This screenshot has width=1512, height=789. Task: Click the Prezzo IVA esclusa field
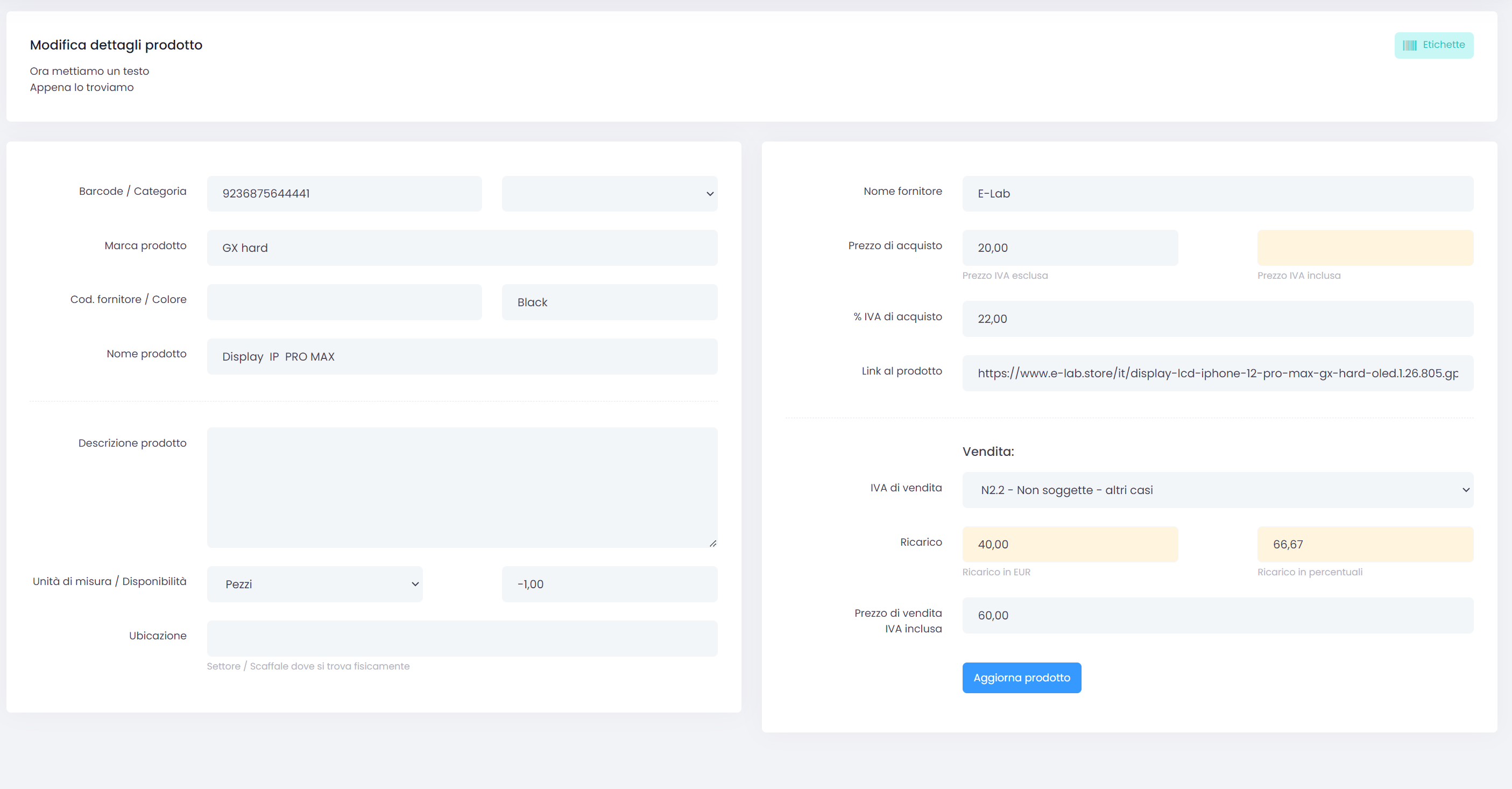[x=1070, y=248]
